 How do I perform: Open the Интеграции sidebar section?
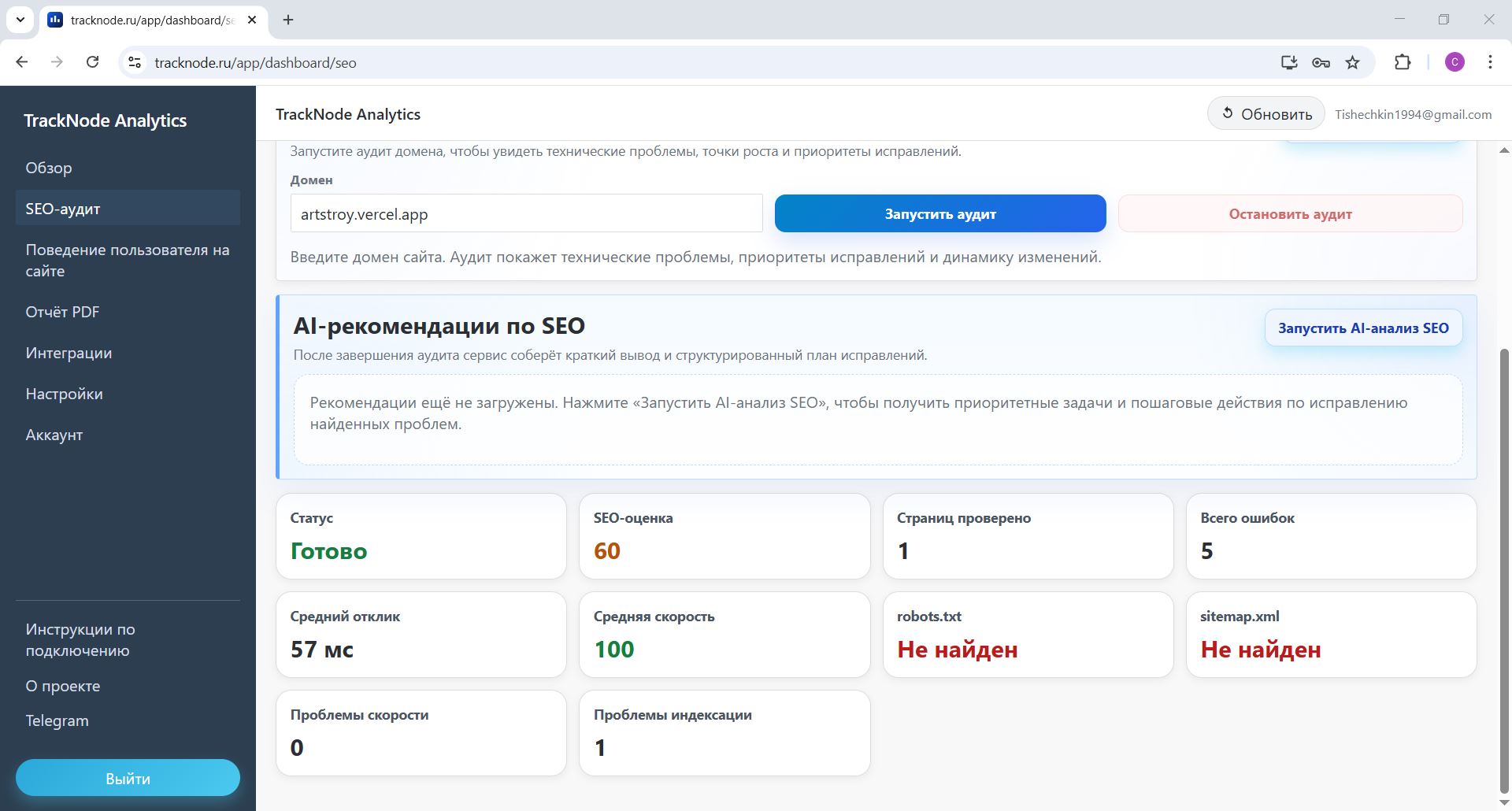coord(69,353)
